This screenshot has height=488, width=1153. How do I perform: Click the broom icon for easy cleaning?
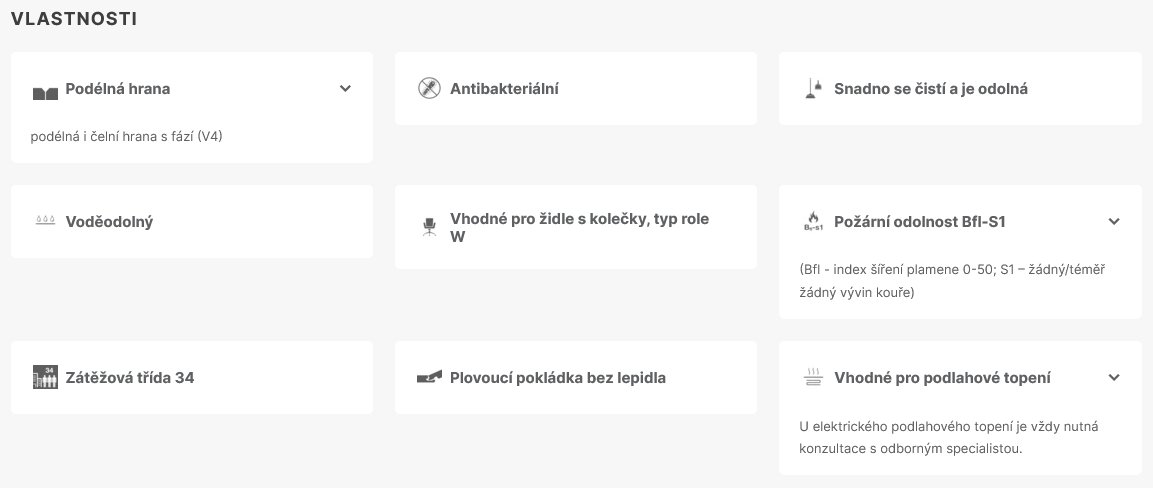coord(812,90)
